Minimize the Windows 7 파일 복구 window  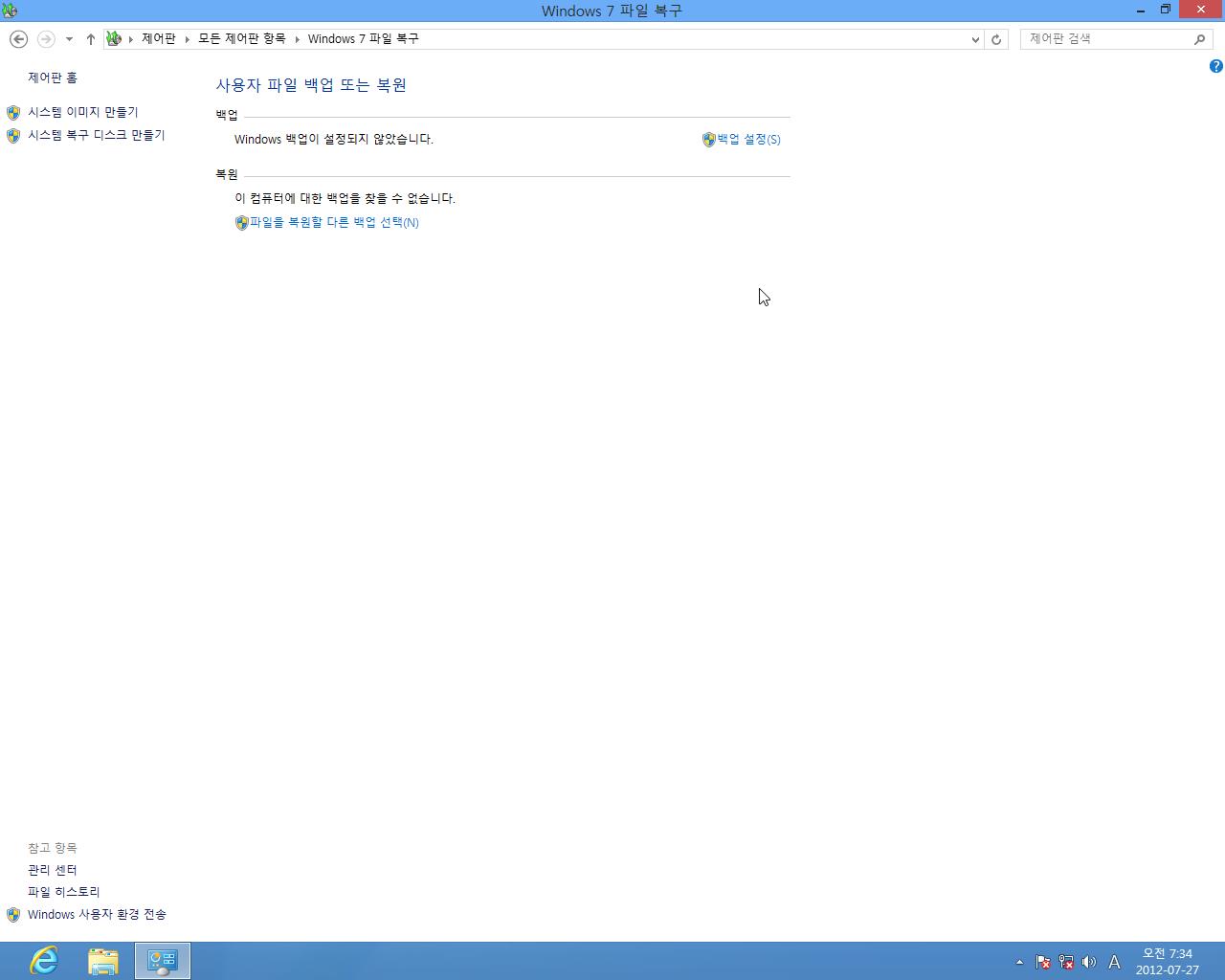coord(1141,11)
